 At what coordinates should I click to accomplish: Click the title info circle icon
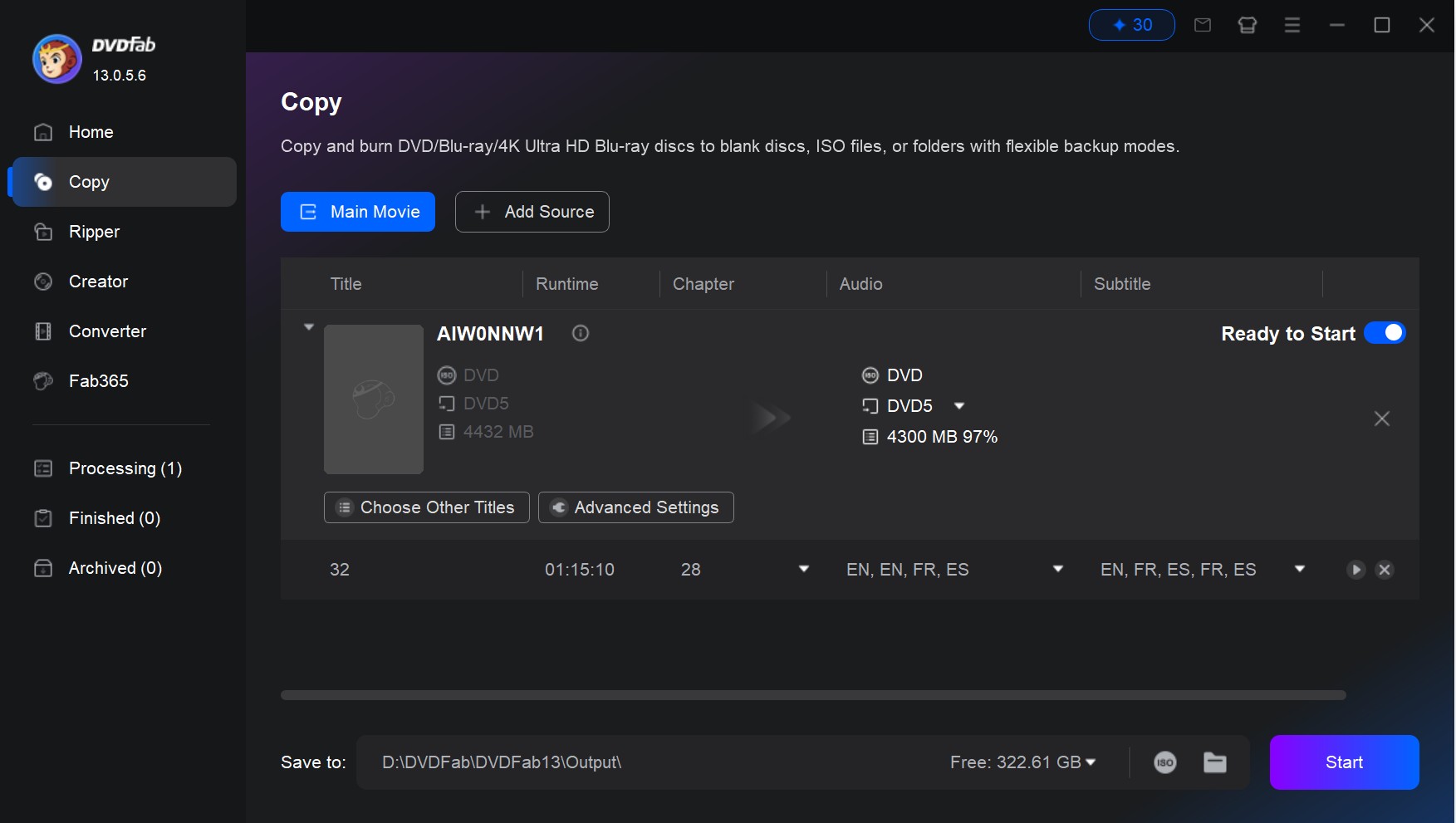click(580, 334)
